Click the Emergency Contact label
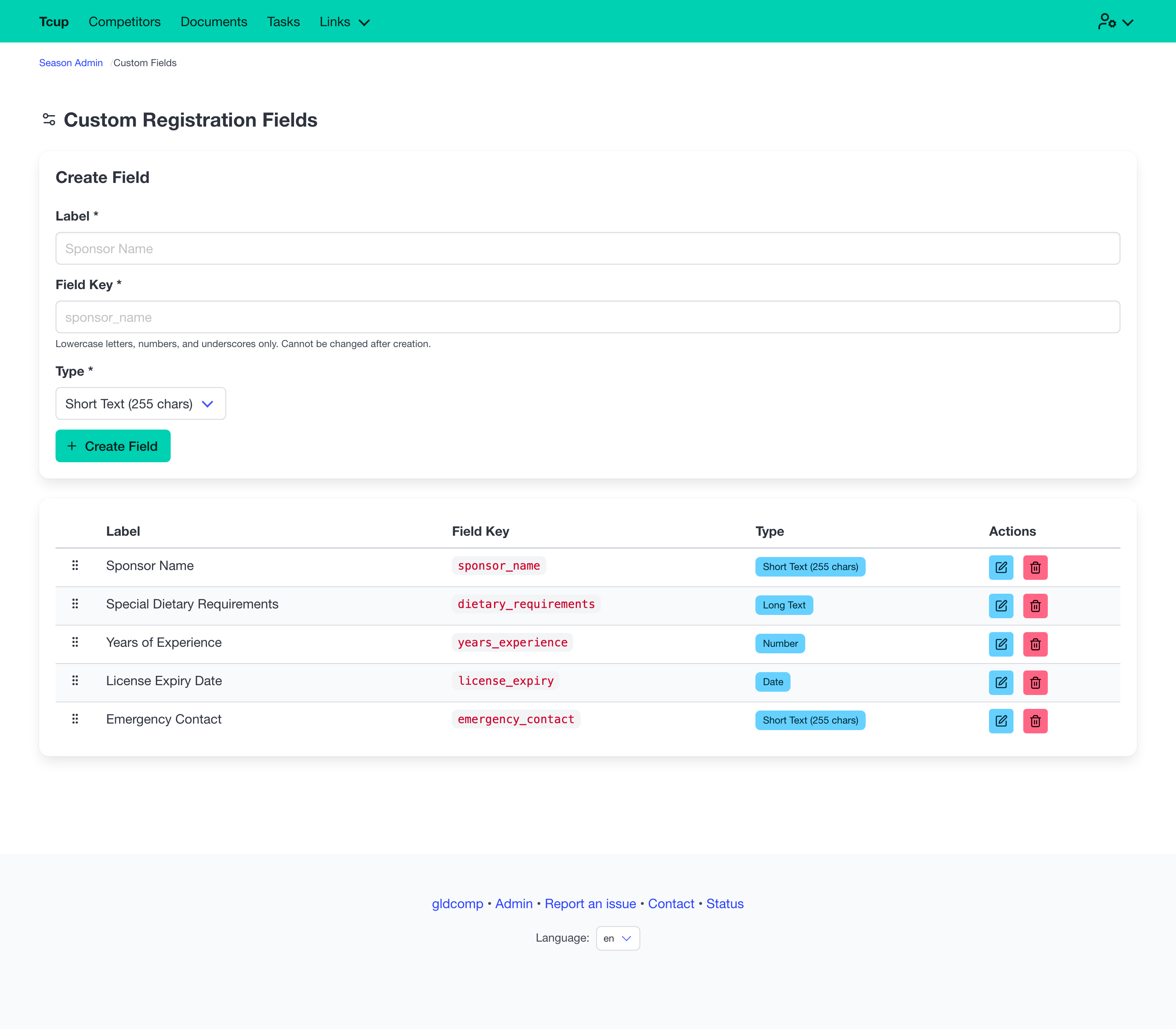This screenshot has width=1176, height=1029. (164, 719)
